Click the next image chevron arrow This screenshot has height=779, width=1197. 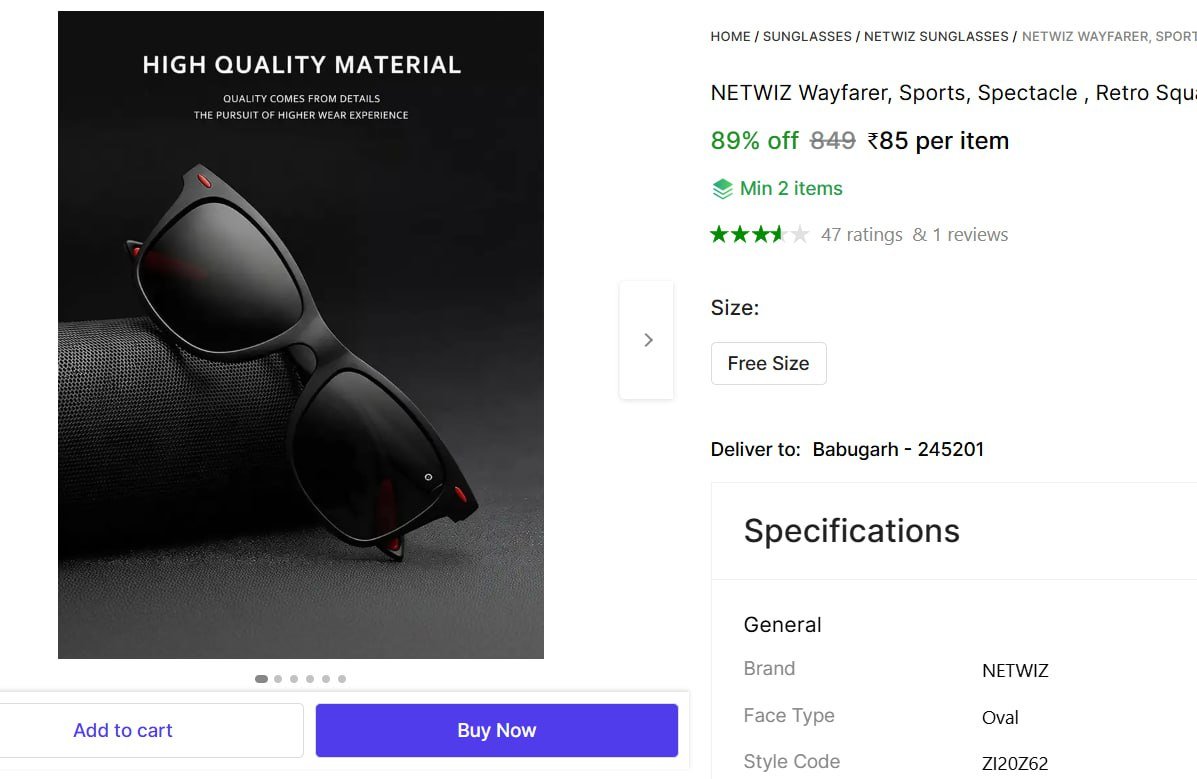pos(647,340)
